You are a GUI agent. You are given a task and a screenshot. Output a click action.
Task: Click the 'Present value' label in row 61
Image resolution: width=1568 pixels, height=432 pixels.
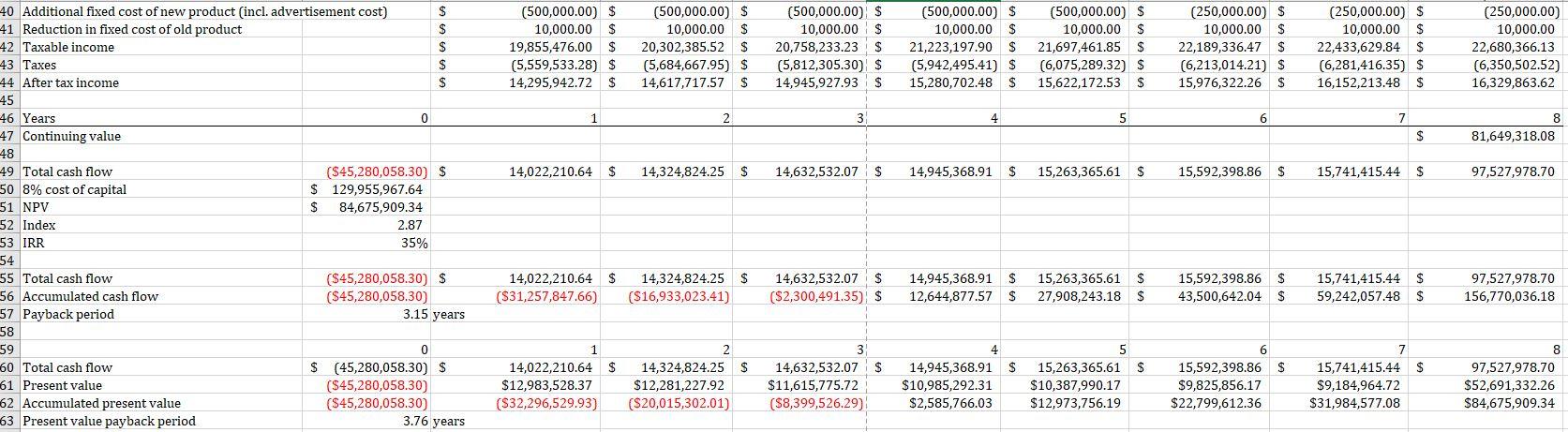click(62, 385)
